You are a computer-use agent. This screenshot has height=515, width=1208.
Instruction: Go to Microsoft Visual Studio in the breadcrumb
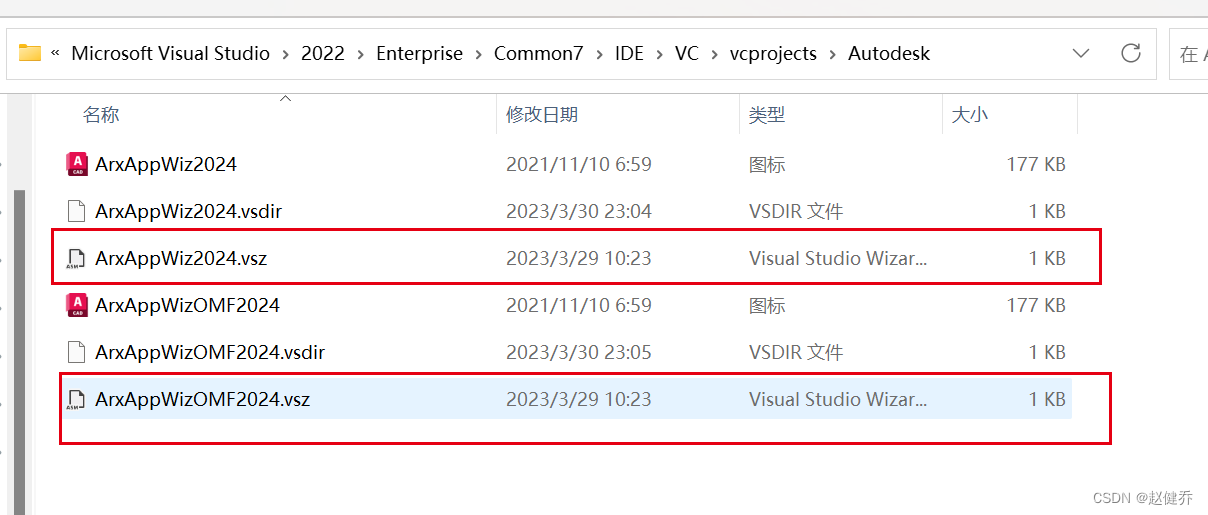pos(171,54)
